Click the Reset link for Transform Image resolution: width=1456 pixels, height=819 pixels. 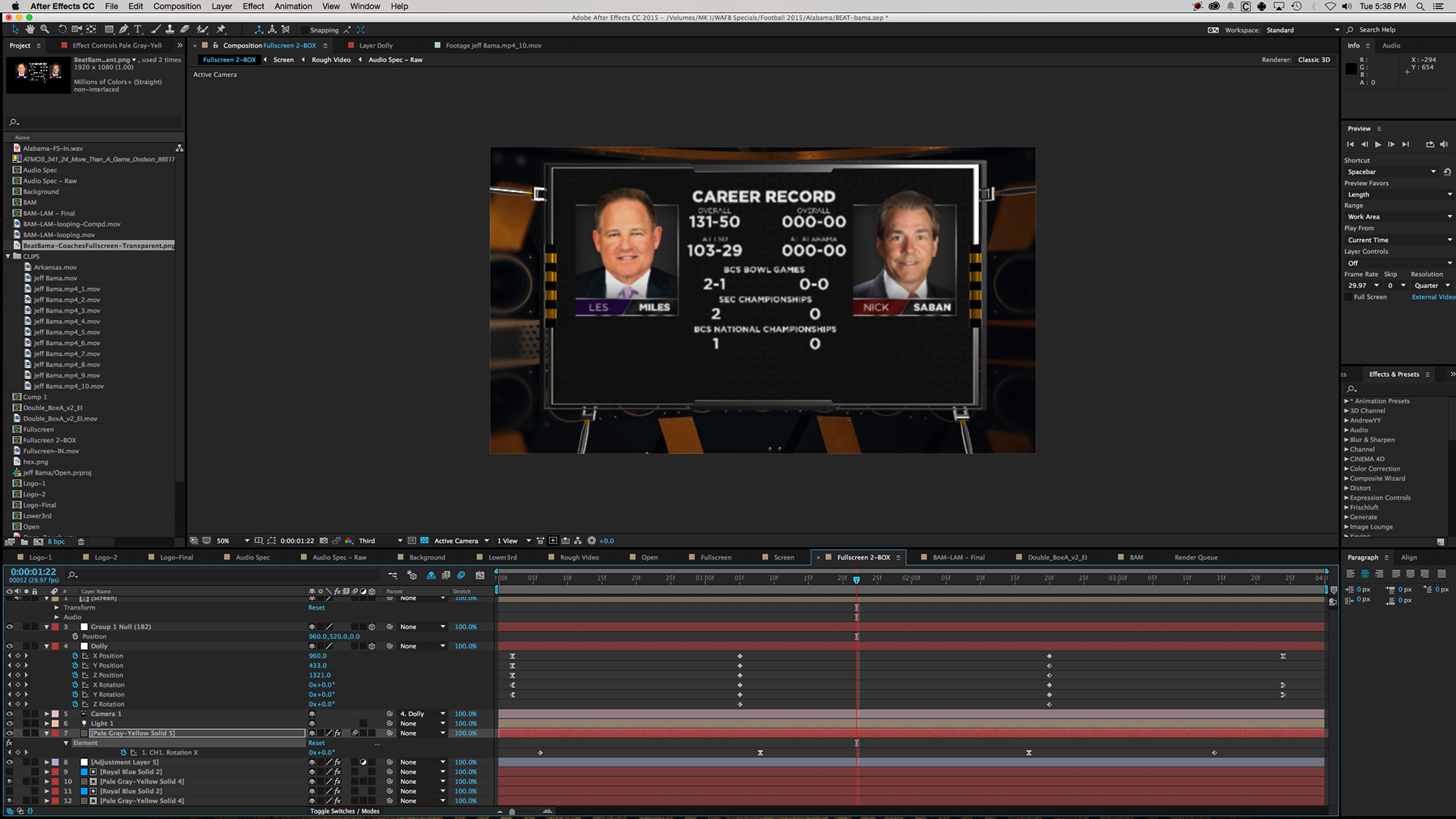316,607
